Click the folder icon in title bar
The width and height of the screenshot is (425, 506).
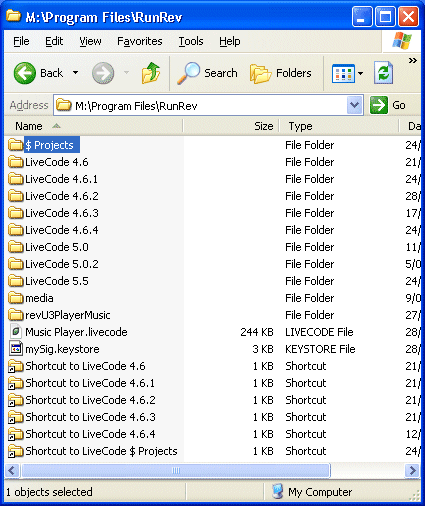click(x=14, y=16)
